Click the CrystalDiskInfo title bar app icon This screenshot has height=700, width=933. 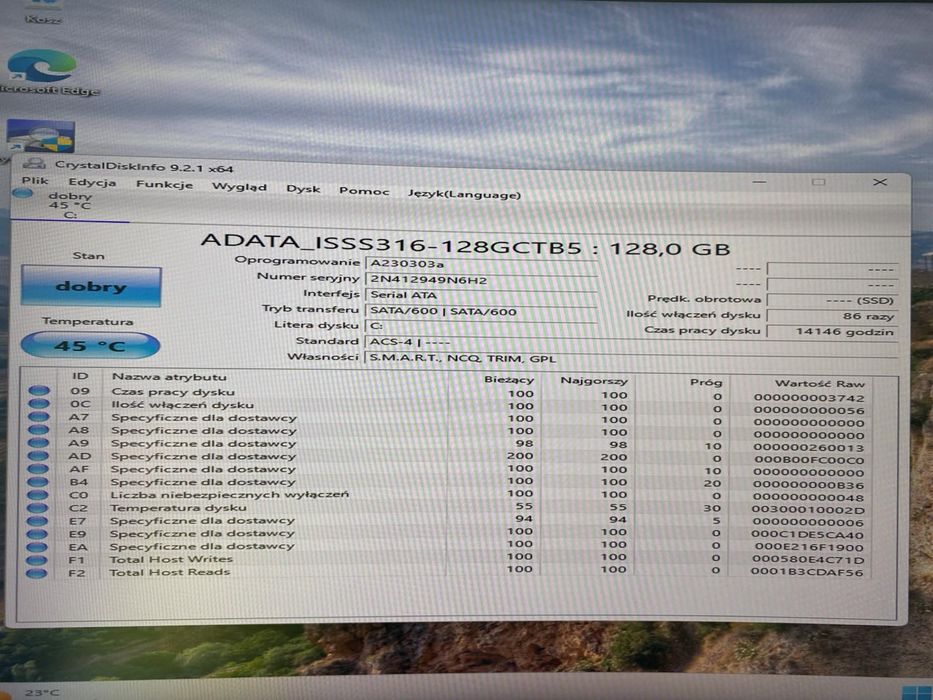(x=35, y=164)
